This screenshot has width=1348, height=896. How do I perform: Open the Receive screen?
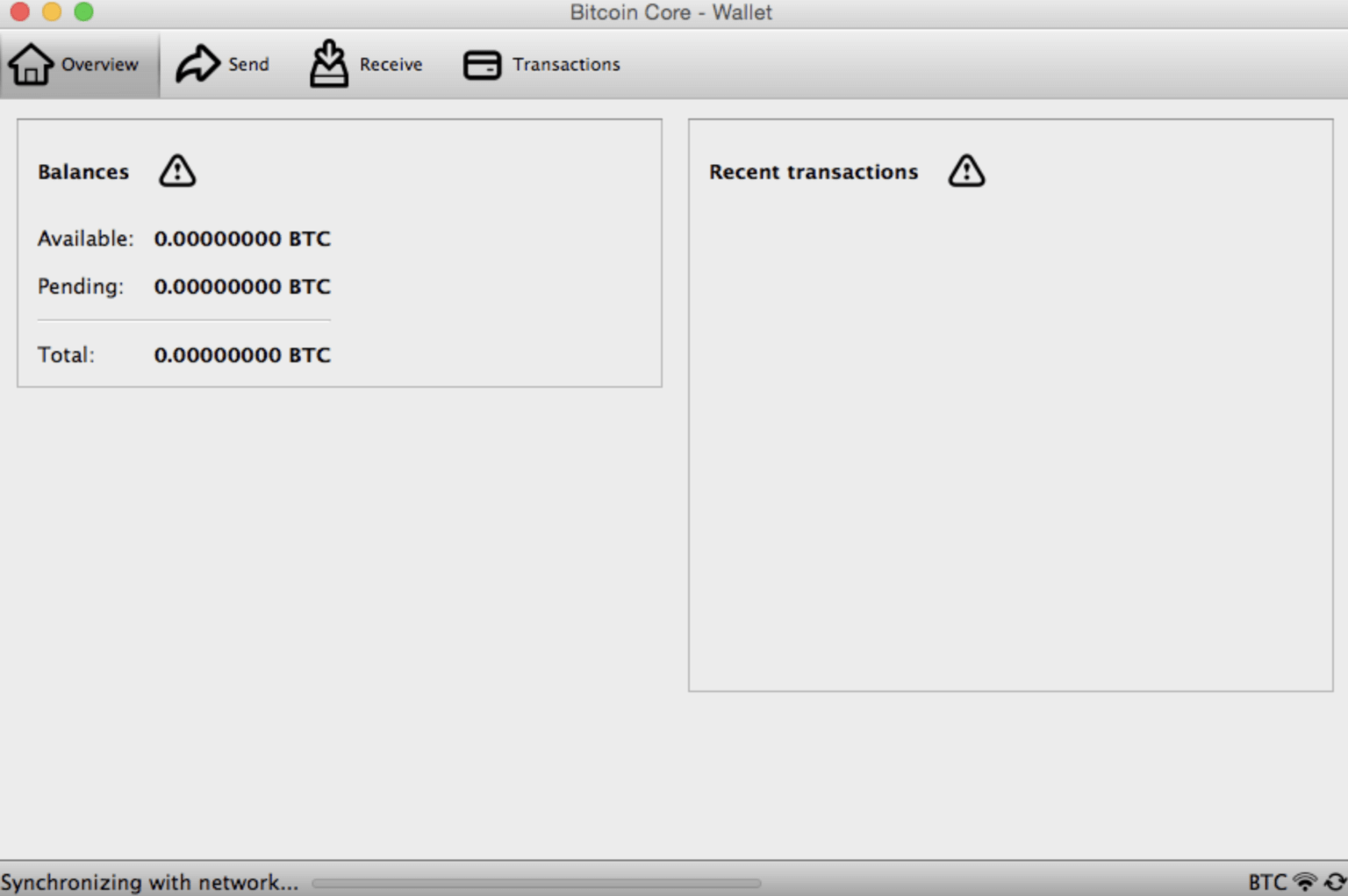(x=364, y=63)
